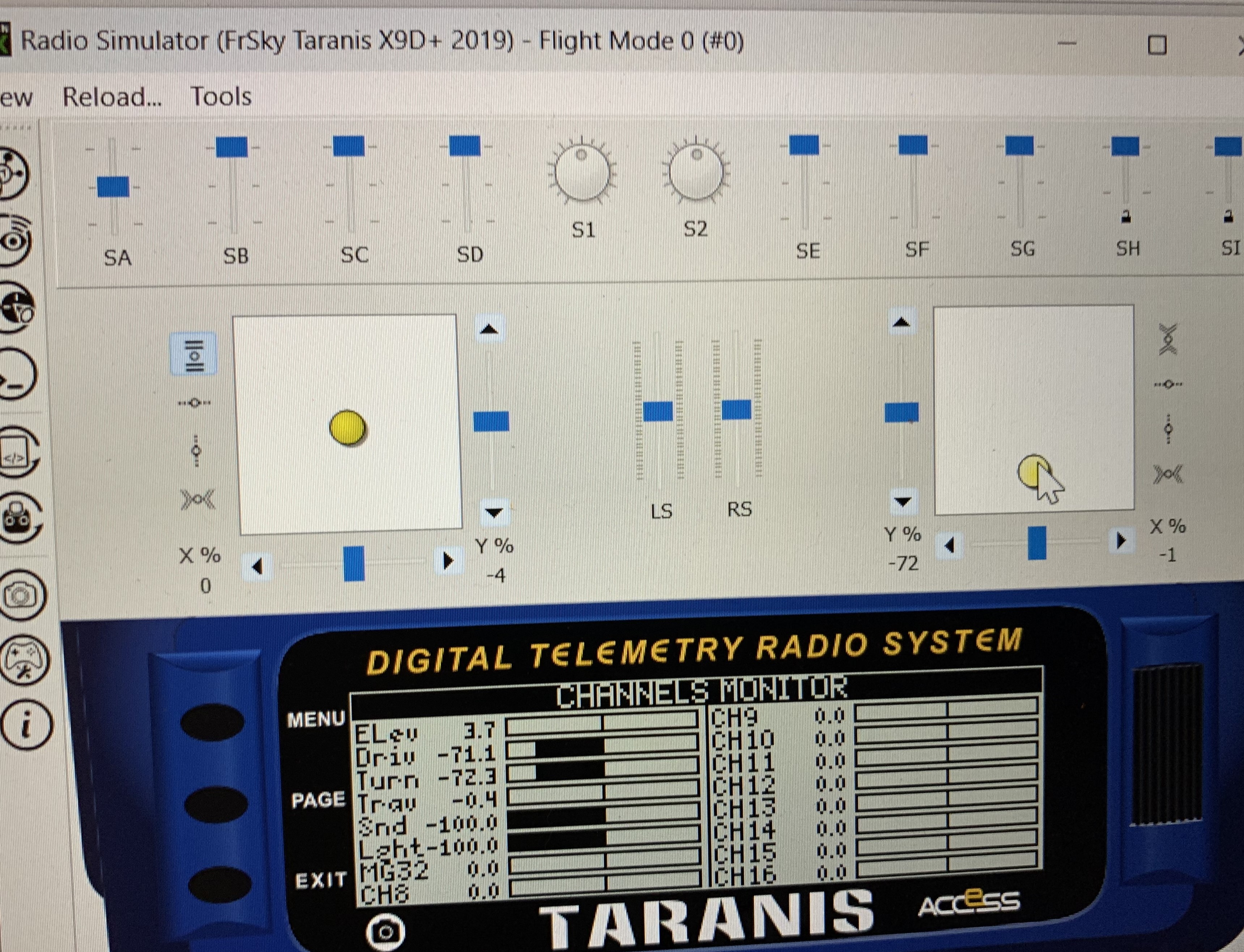Click the RS side slider handle
The width and height of the screenshot is (1244, 952).
[736, 410]
